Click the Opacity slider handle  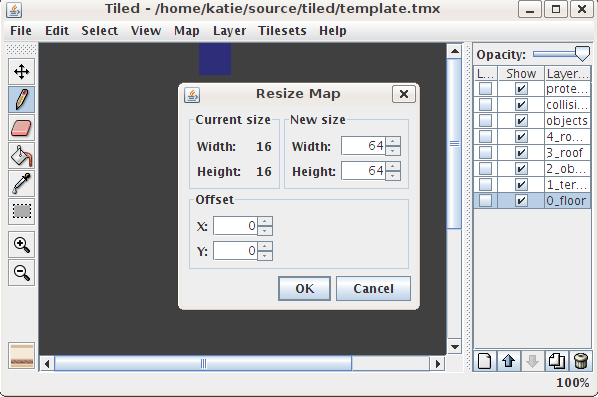coord(582,54)
